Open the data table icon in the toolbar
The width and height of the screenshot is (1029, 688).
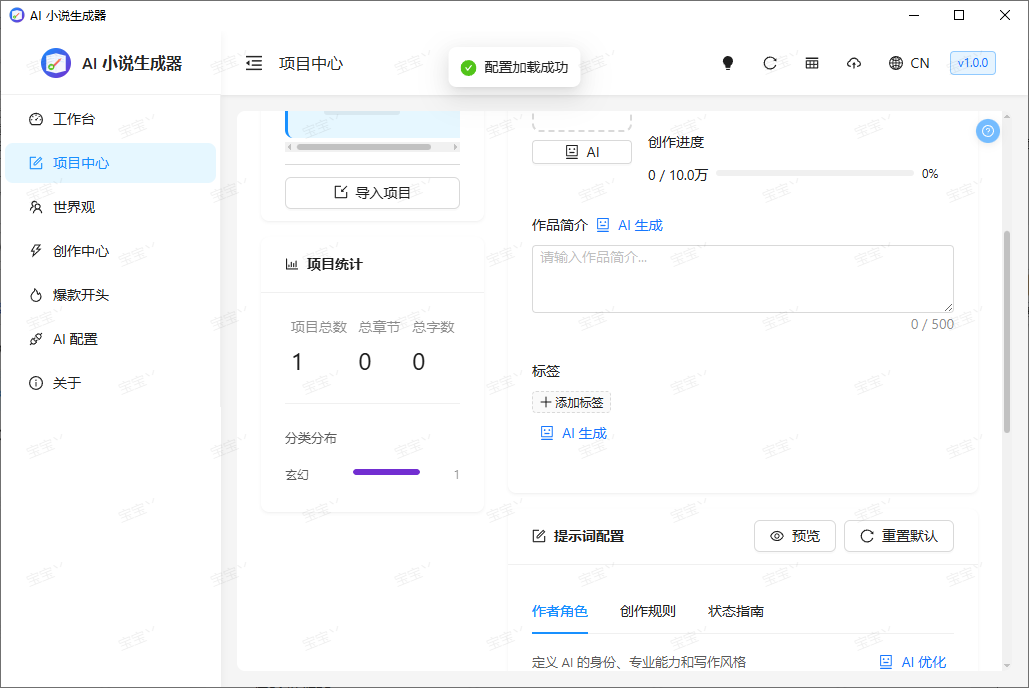[x=812, y=63]
